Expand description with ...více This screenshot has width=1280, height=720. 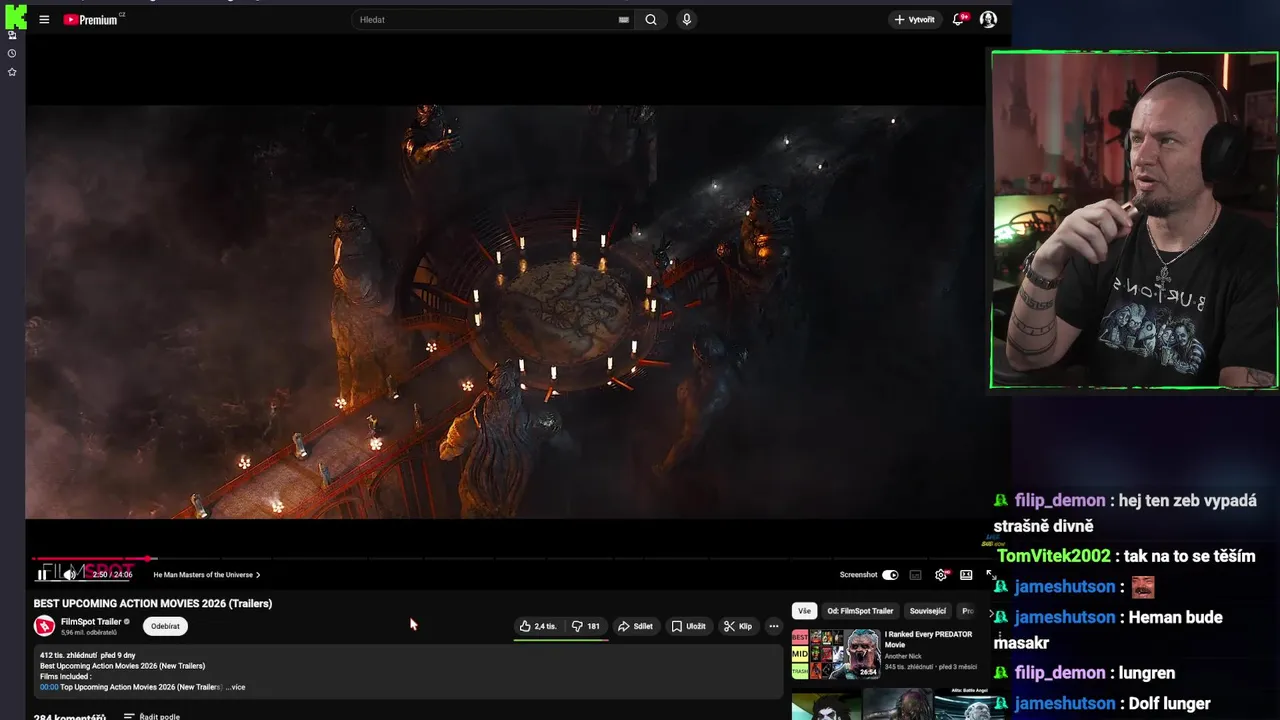point(235,687)
